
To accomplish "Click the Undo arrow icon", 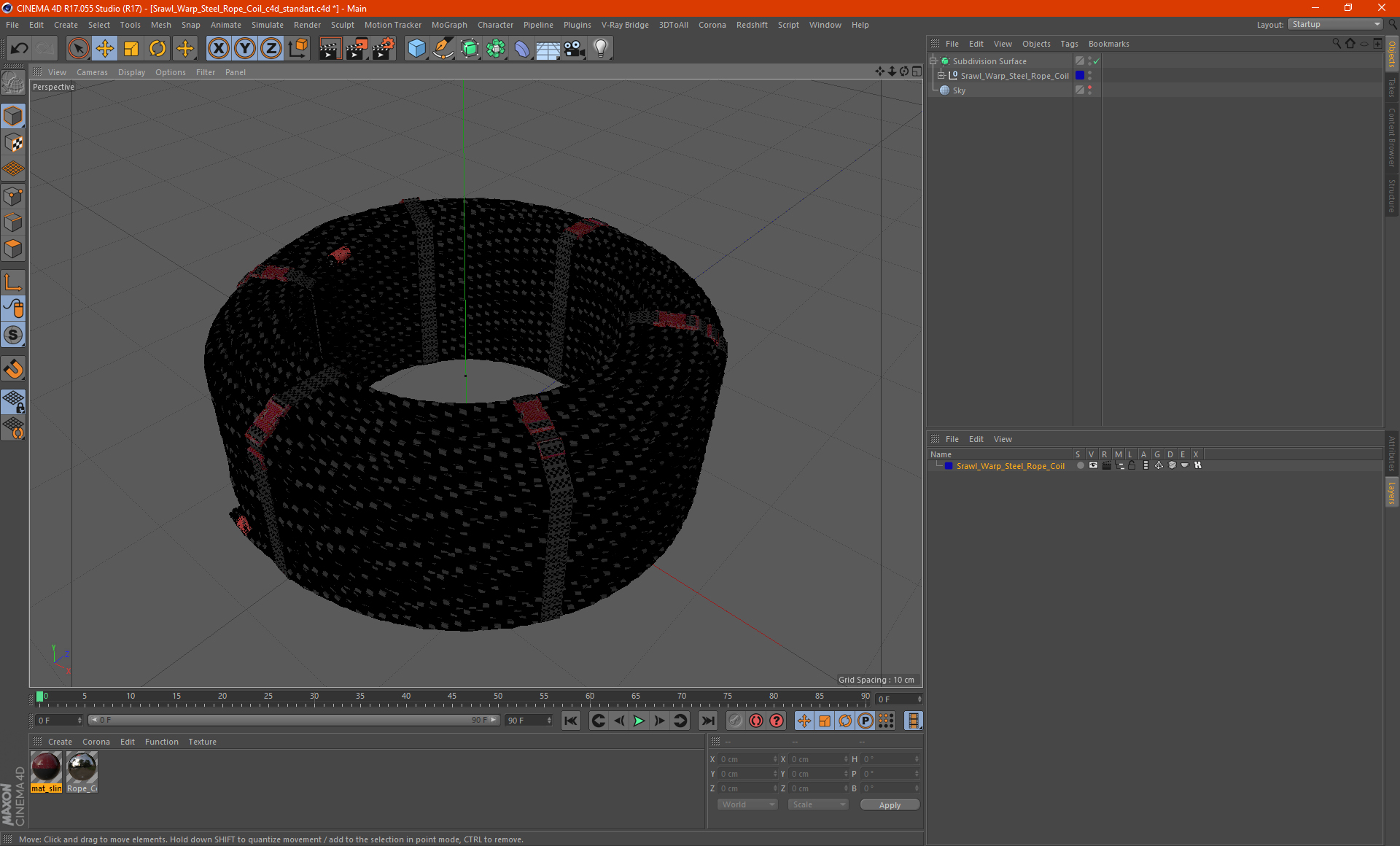I will [x=20, y=49].
